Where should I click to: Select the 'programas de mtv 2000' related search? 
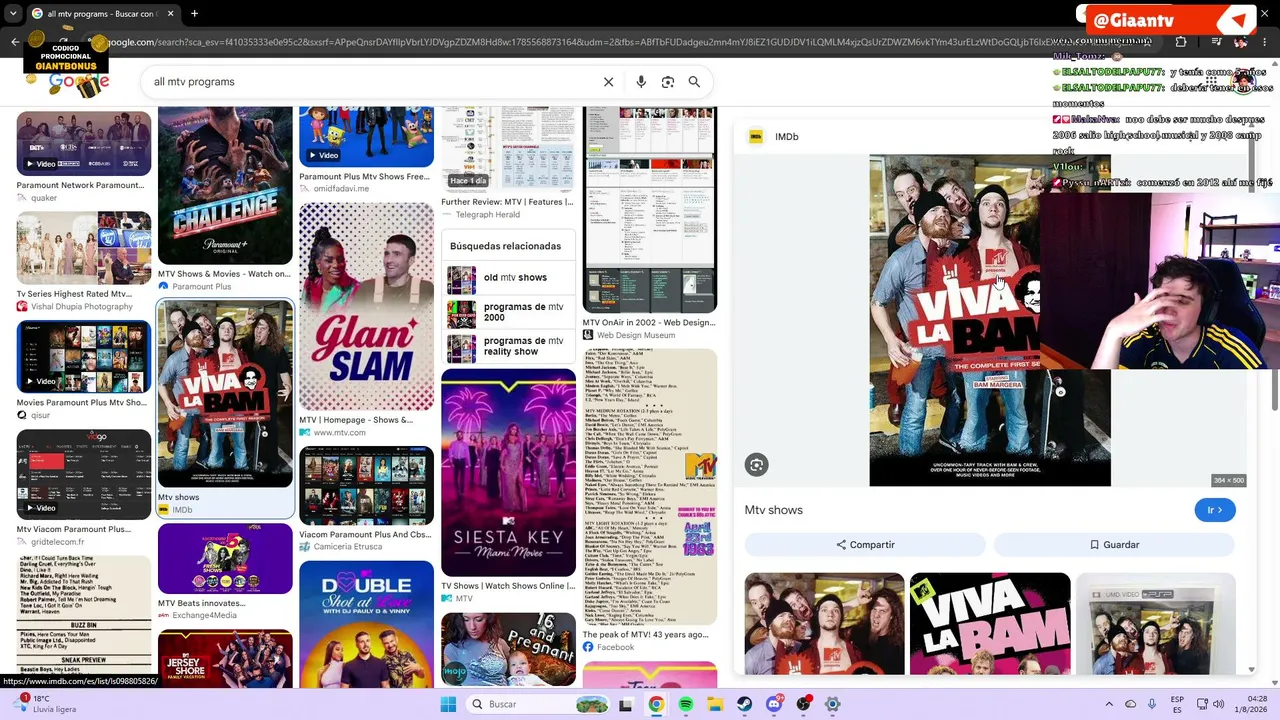(x=508, y=313)
